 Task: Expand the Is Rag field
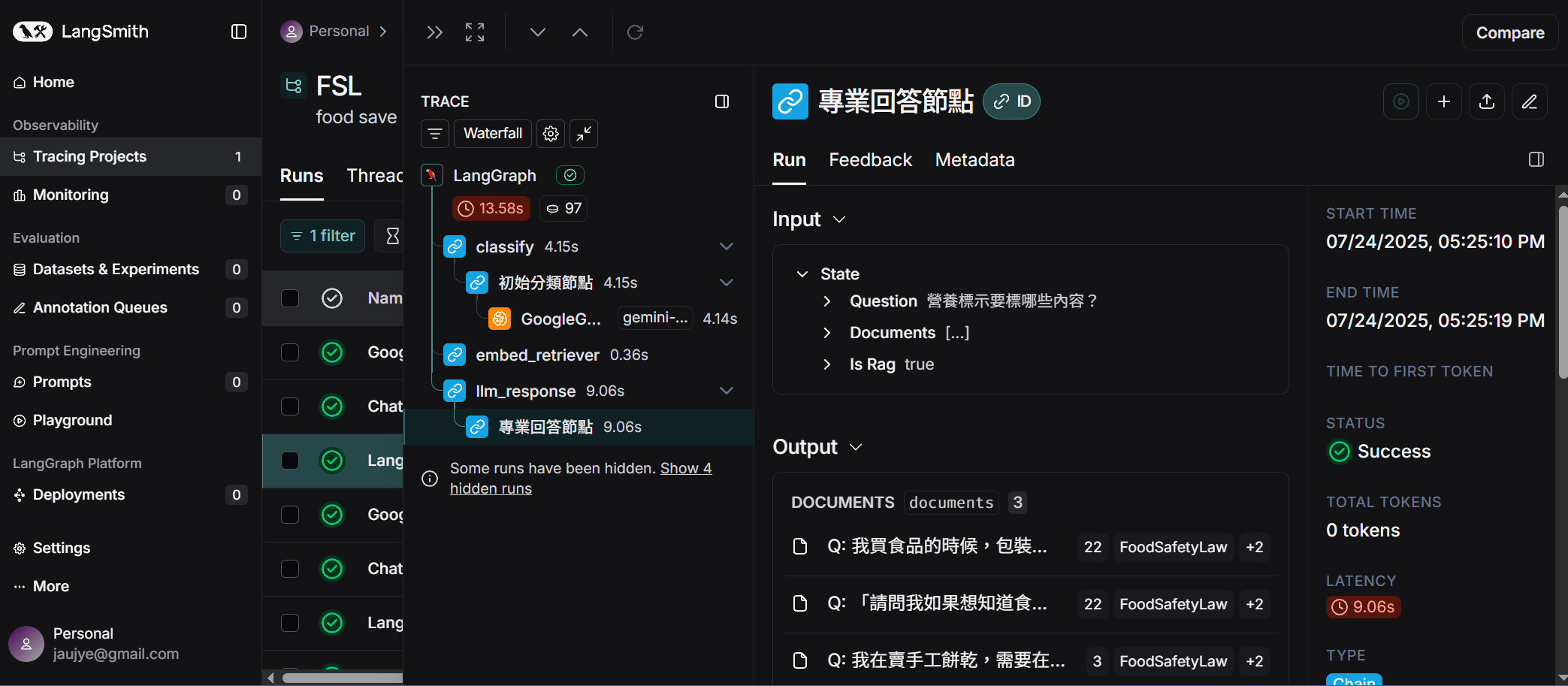pyautogui.click(x=827, y=364)
